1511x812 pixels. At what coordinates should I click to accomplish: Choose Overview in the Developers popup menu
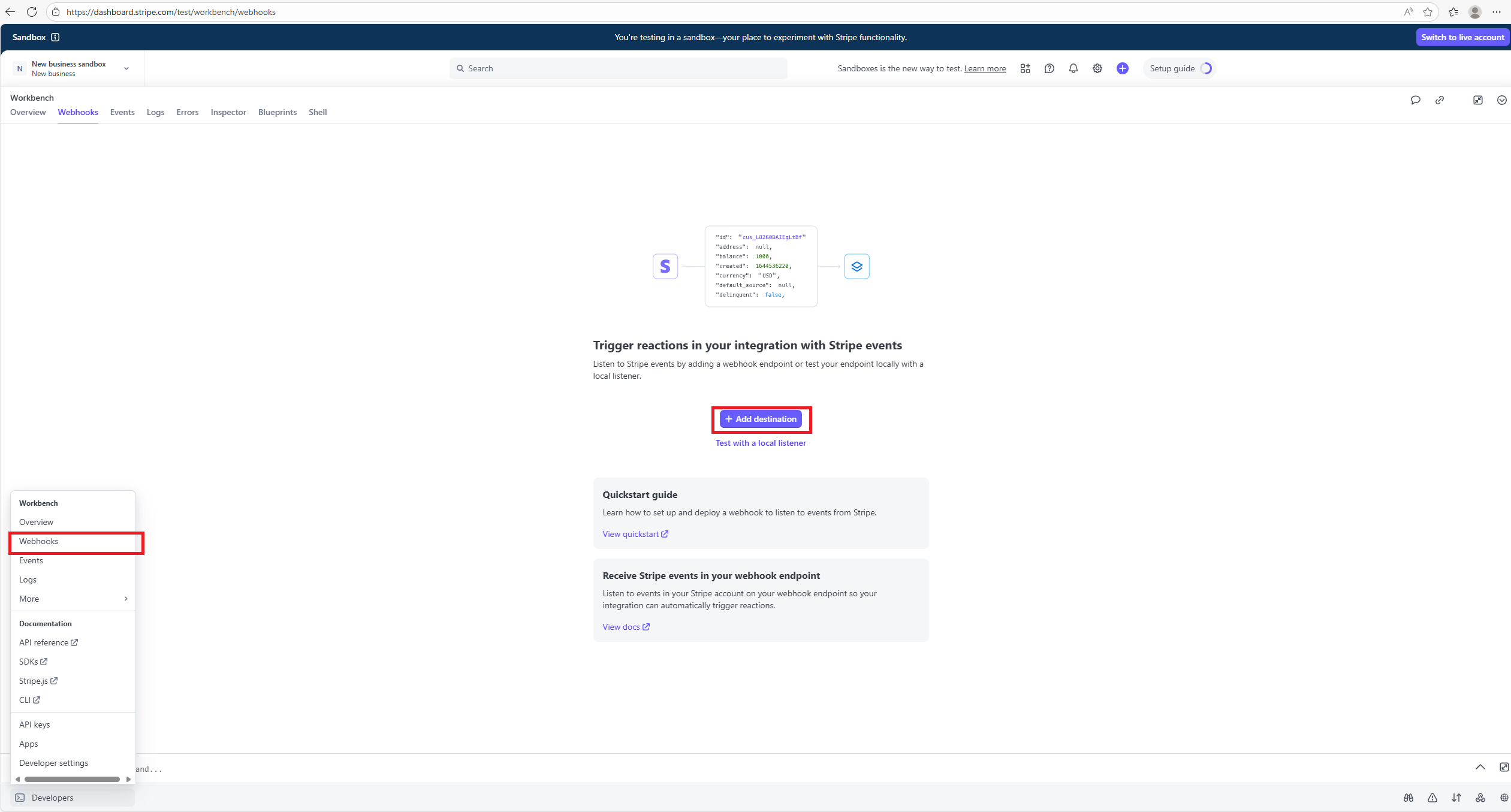(73, 522)
